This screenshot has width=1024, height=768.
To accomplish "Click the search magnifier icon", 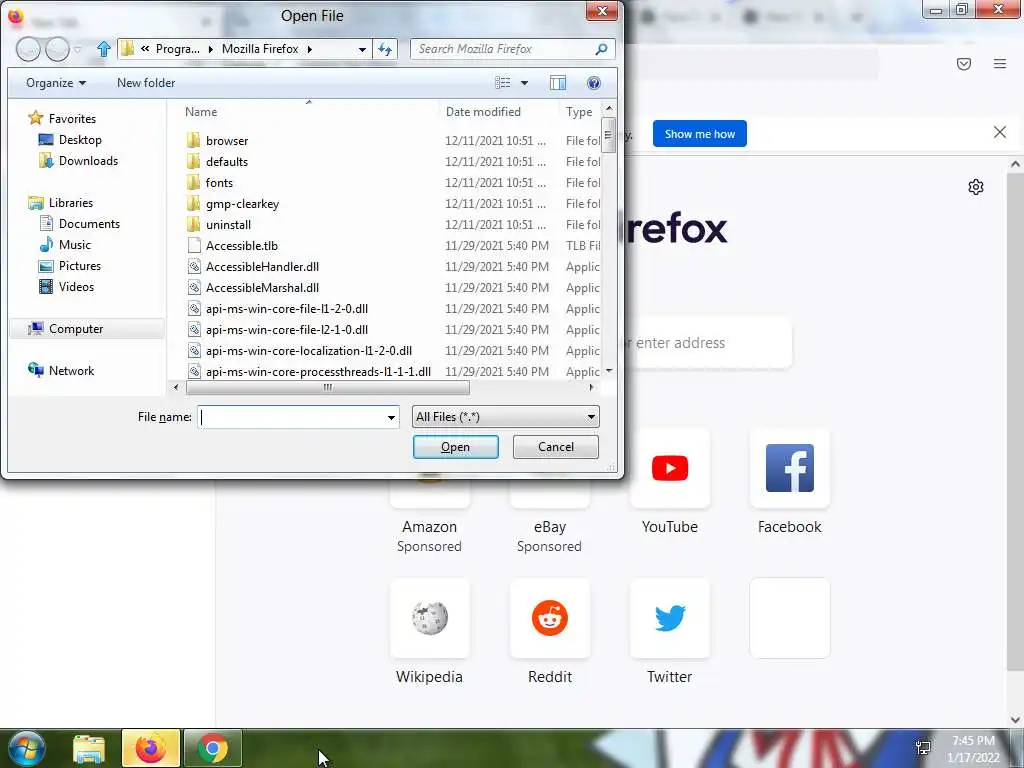I will tap(601, 49).
